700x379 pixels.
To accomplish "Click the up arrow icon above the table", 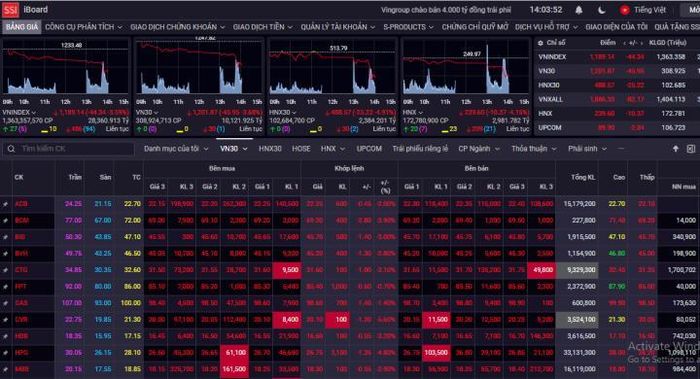I will pyautogui.click(x=675, y=149).
